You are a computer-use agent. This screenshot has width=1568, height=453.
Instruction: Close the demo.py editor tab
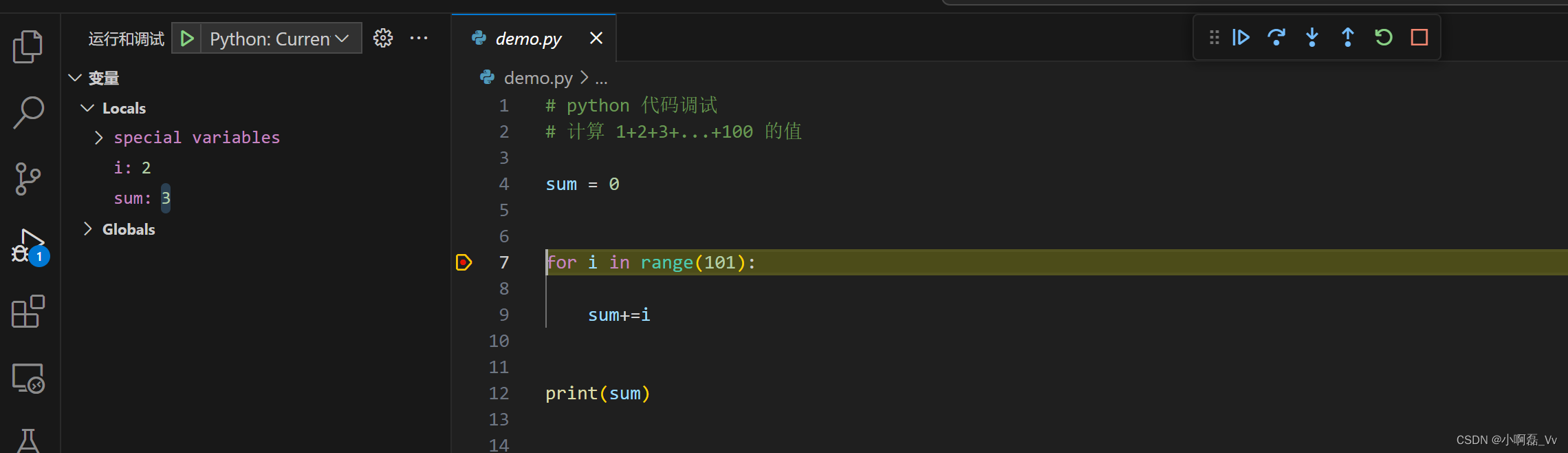[596, 39]
